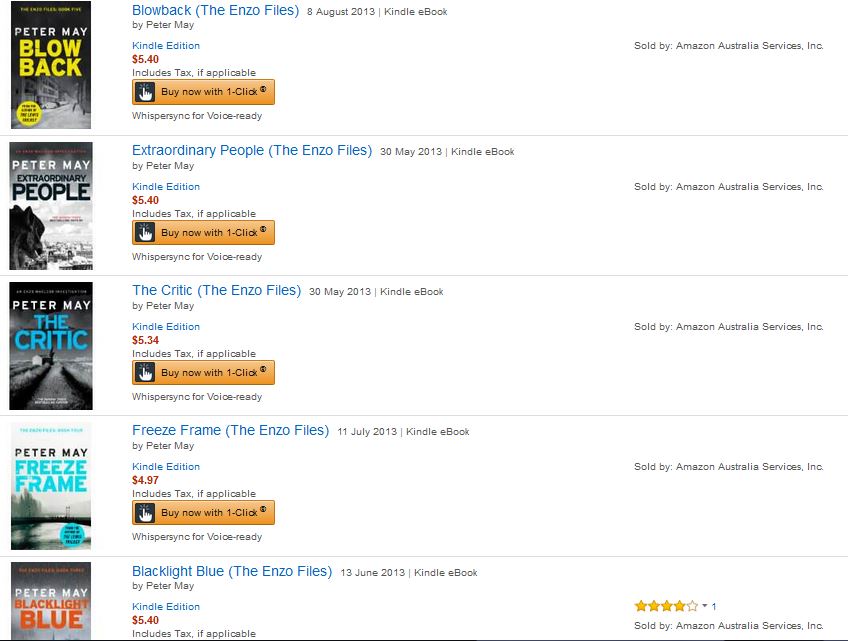Open Blacklight Blue (The Enzo Files) title
Viewport: 848px width, 641px height.
click(232, 571)
